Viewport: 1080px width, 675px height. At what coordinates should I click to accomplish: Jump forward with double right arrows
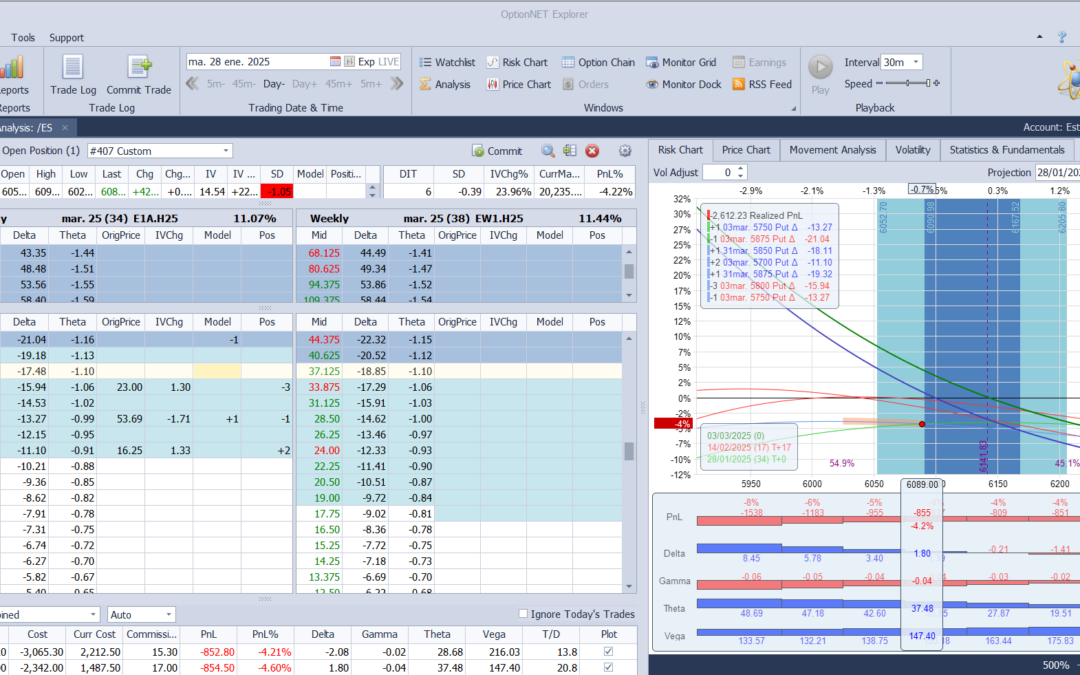pos(396,84)
